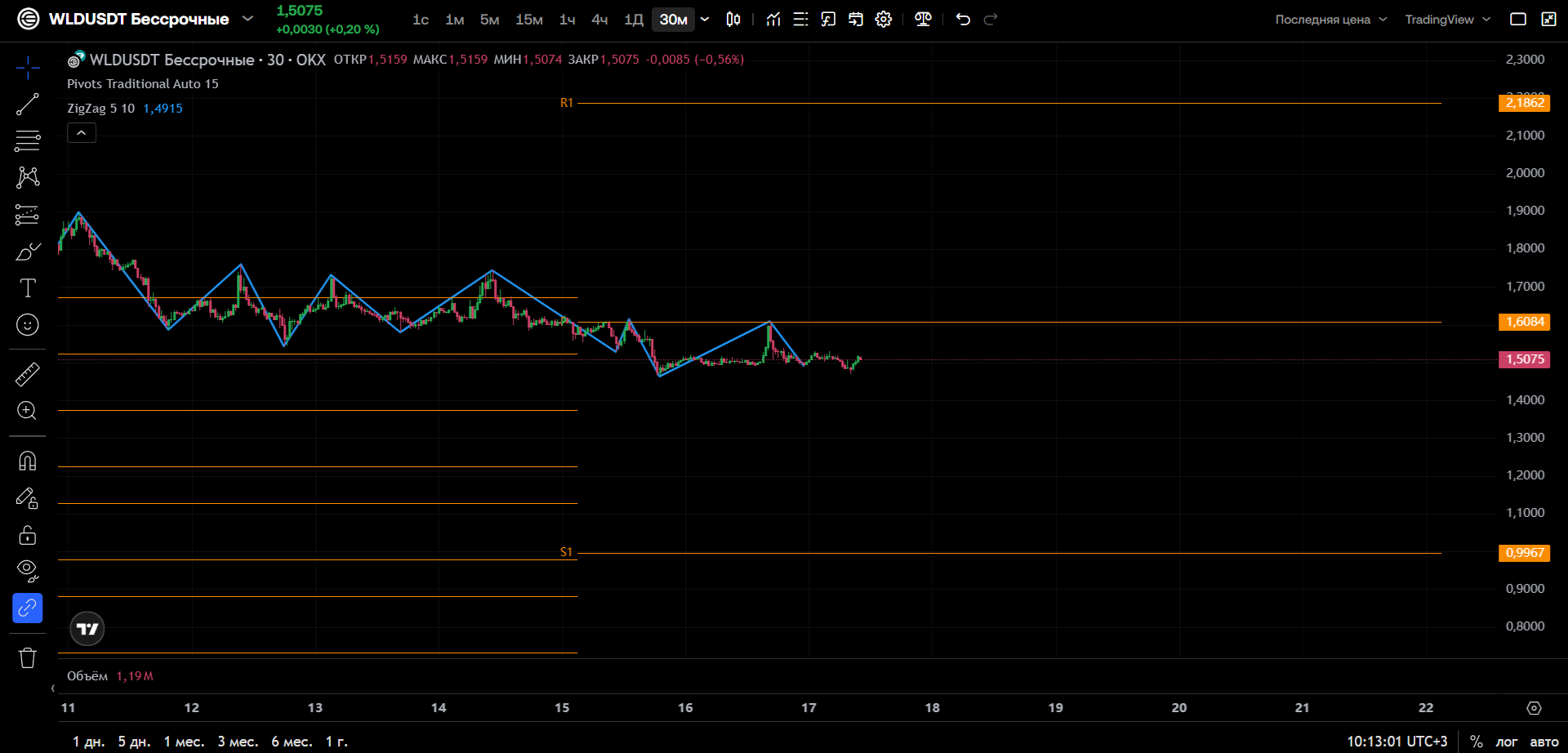Viewport: 1568px width, 753px height.
Task: Toggle percent scale mode
Action: pyautogui.click(x=1476, y=742)
